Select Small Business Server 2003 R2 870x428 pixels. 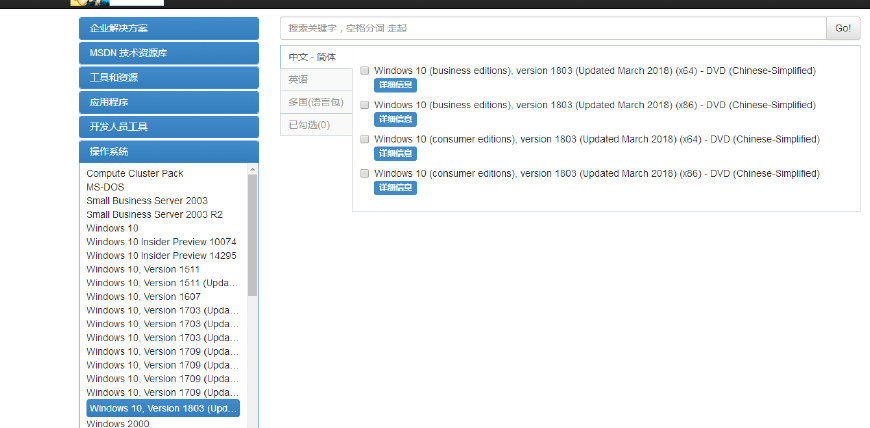pos(155,214)
